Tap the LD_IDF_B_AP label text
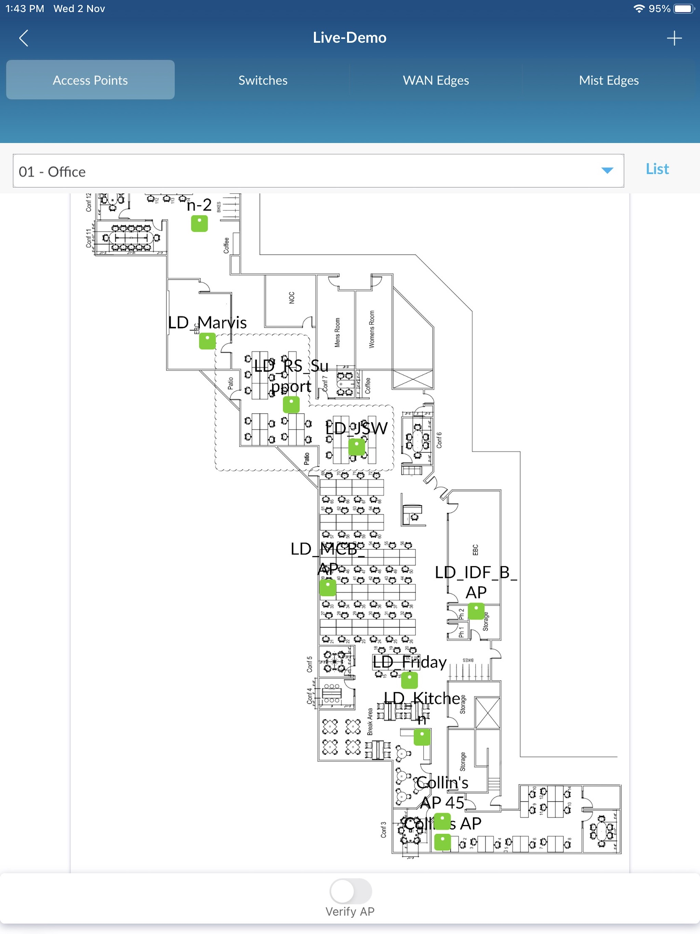The image size is (700, 934). (x=475, y=582)
